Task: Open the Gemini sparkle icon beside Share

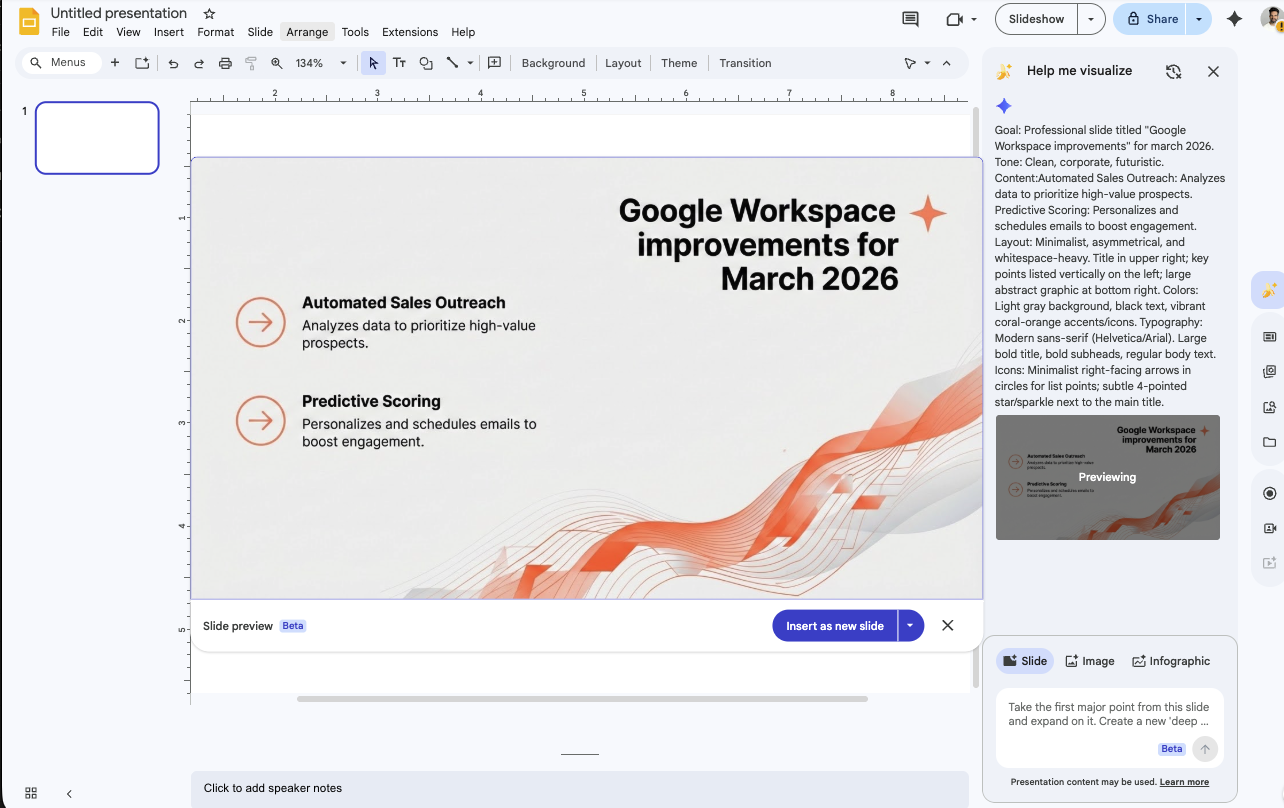Action: tap(1234, 19)
